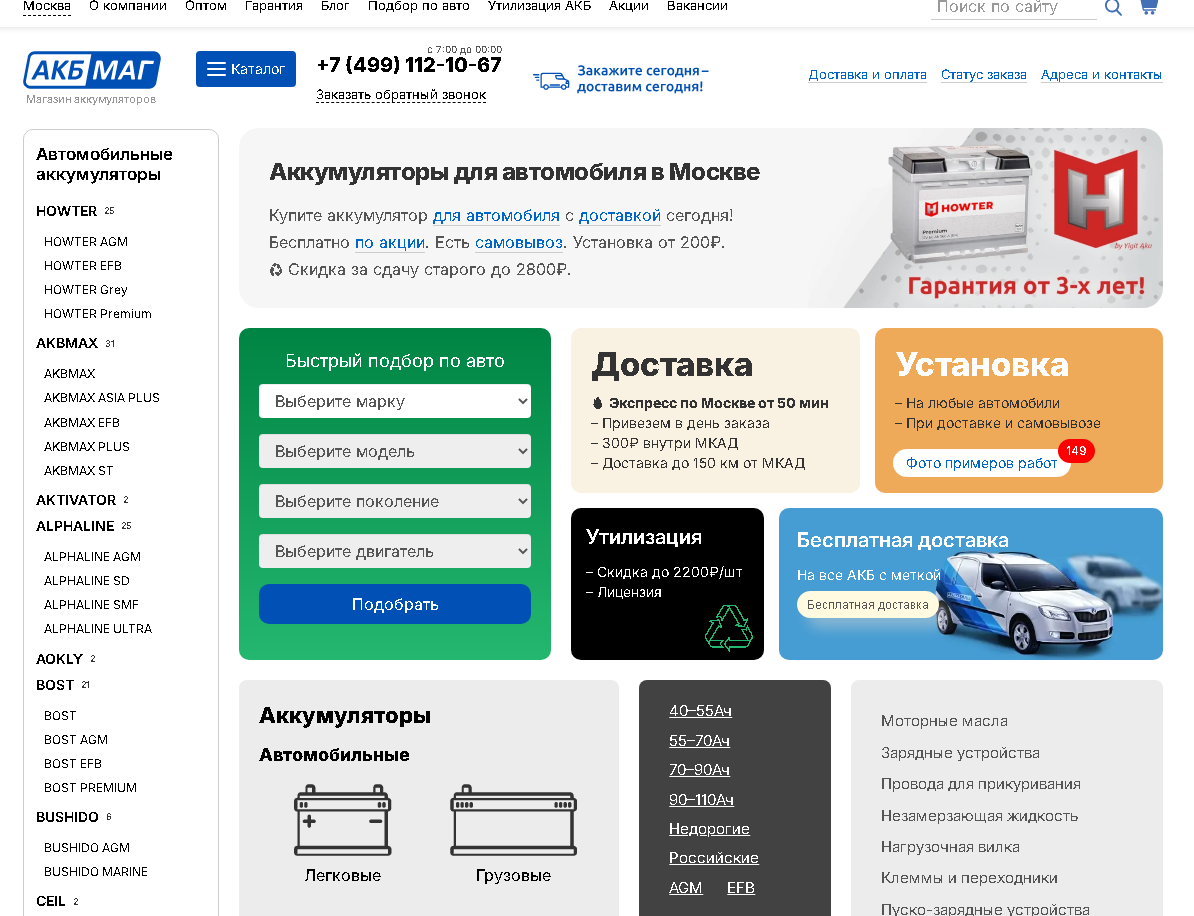Follow the 'самовывоз' link
Viewport: 1194px width, 916px height.
(x=519, y=243)
